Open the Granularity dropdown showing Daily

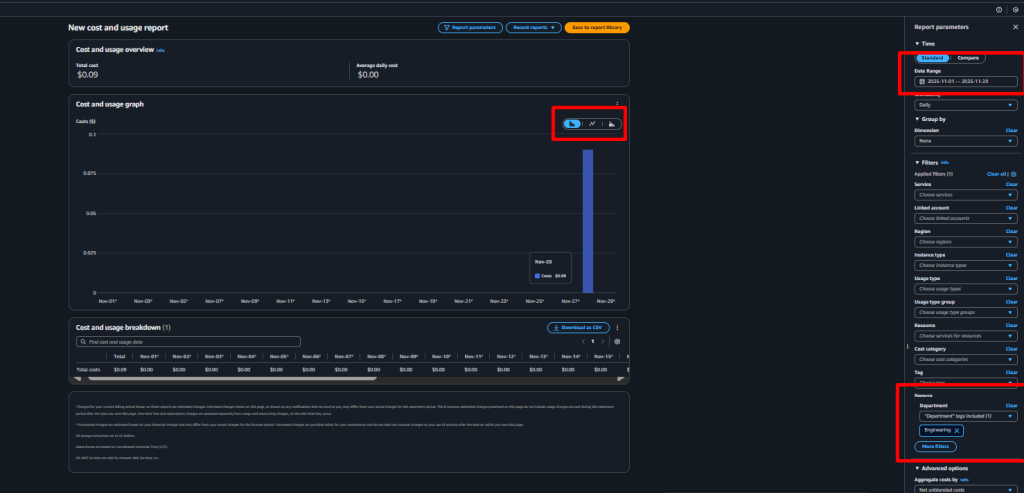[x=966, y=104]
